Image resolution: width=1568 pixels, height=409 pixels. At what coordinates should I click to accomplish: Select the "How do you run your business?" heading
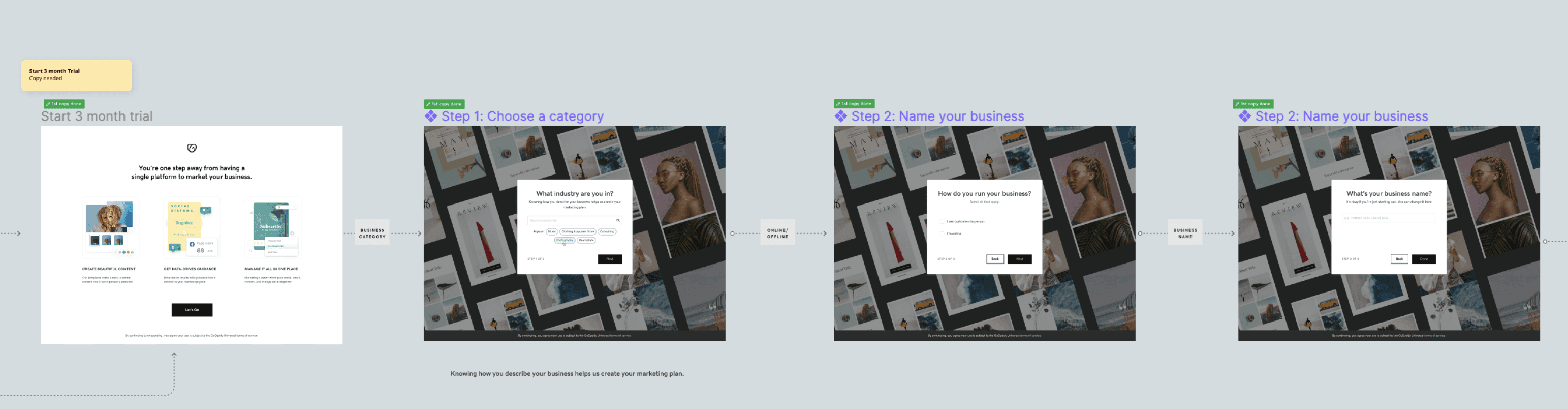984,194
